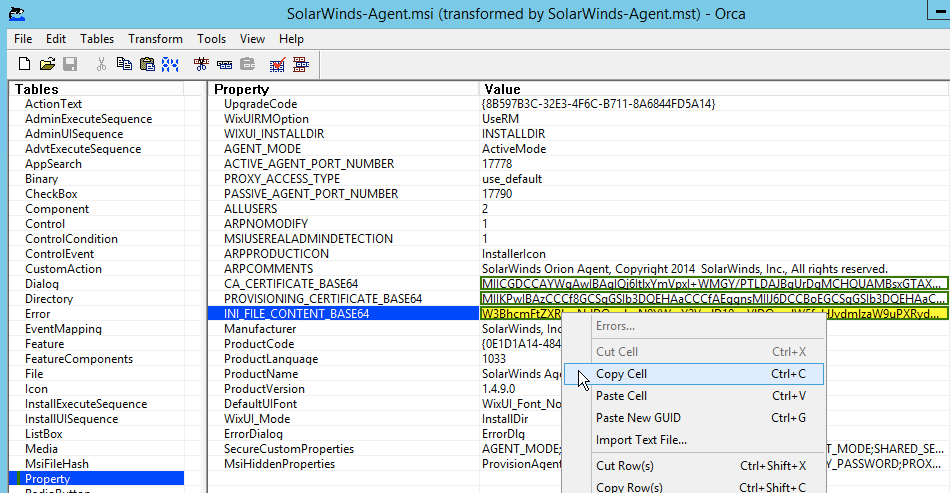Click the grayed Save floppy disk icon
The height and width of the screenshot is (493, 950).
click(x=70, y=64)
